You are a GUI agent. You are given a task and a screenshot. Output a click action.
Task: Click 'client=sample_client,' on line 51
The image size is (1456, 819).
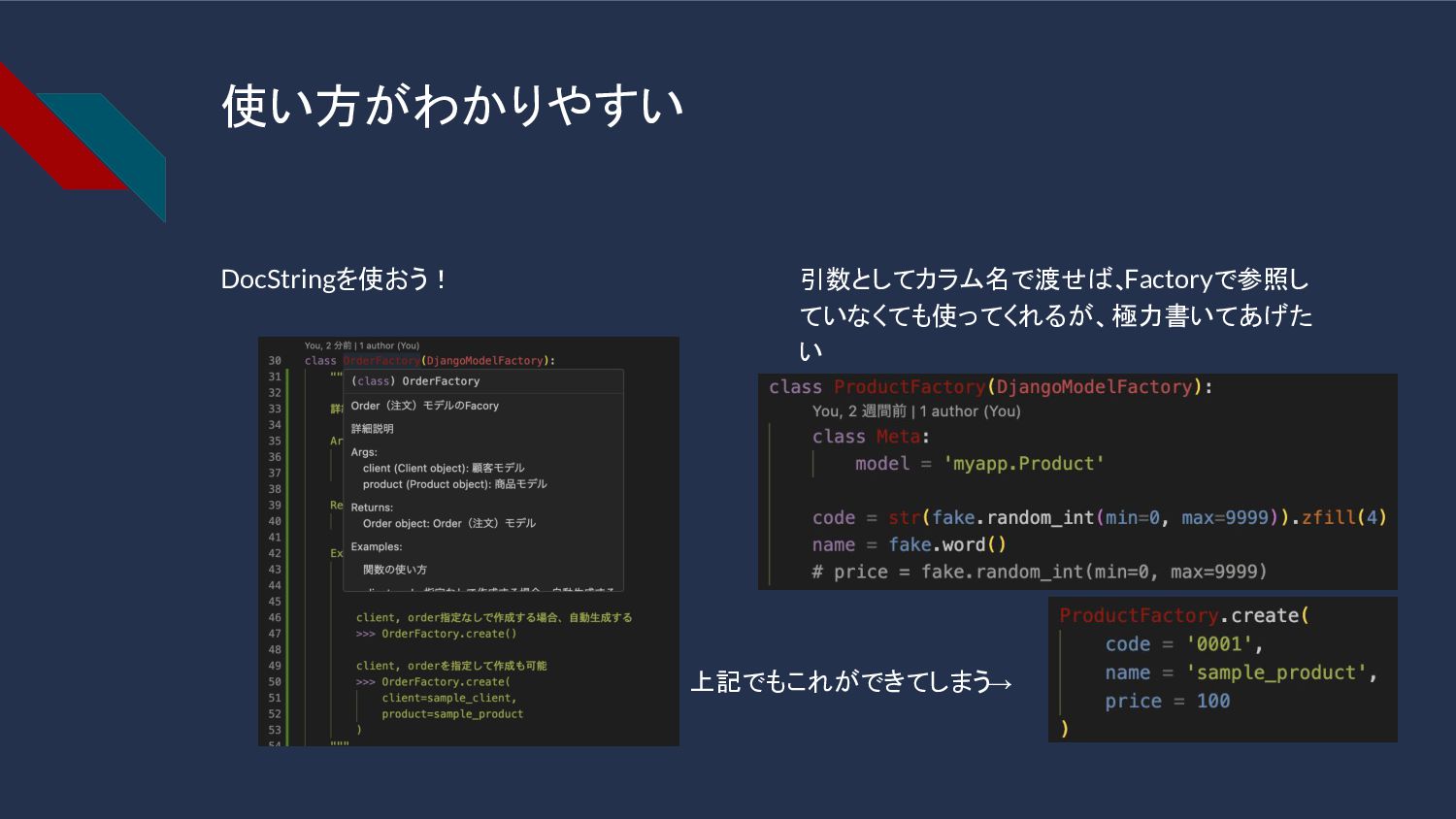click(x=449, y=698)
